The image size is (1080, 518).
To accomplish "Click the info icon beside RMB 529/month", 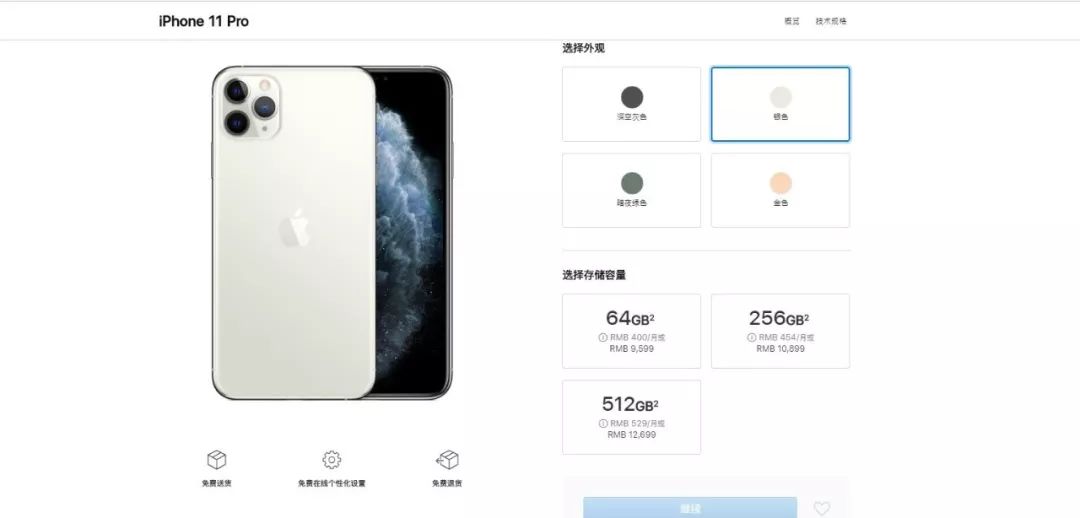I will [603, 424].
